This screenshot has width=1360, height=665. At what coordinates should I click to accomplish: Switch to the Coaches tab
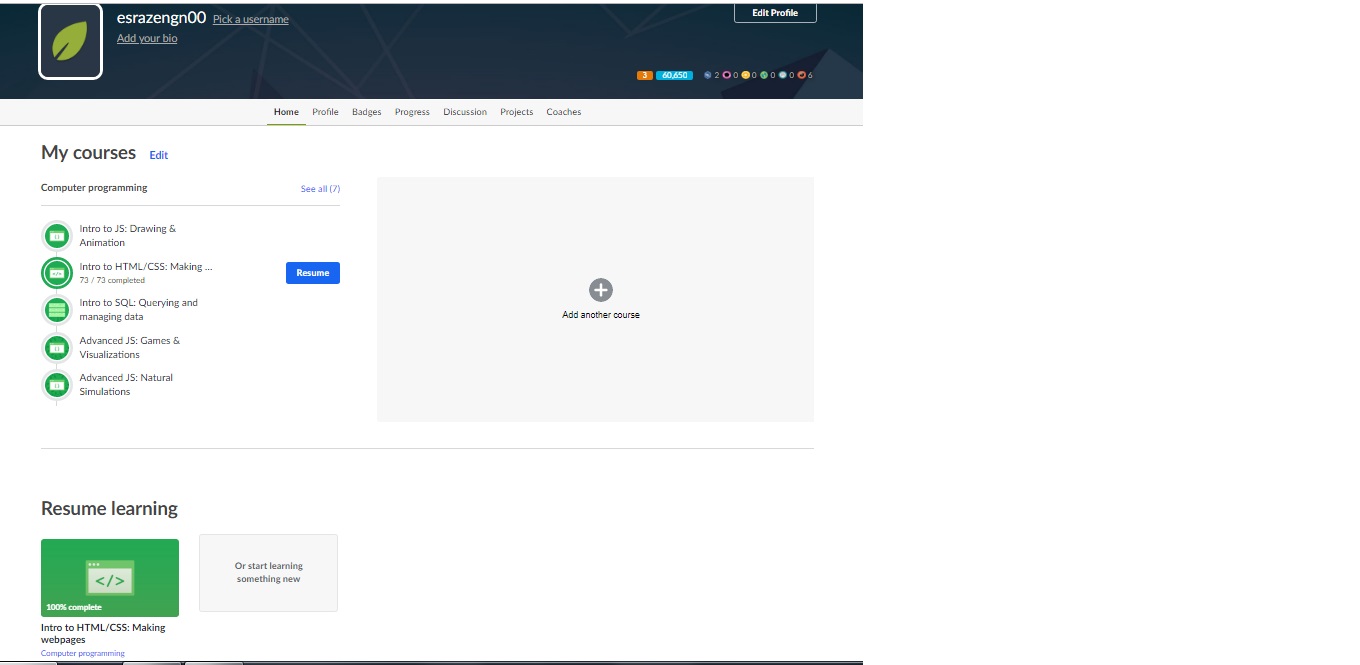(563, 112)
